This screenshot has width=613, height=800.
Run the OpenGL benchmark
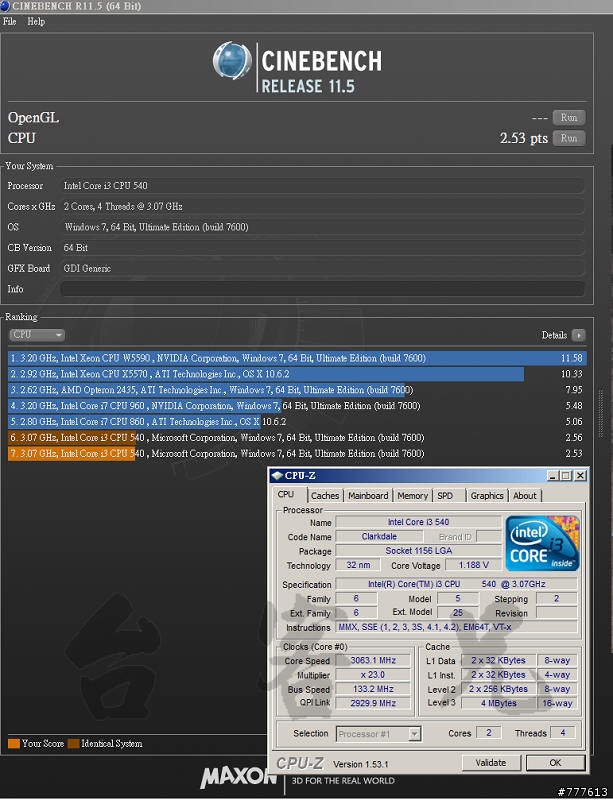[x=569, y=118]
